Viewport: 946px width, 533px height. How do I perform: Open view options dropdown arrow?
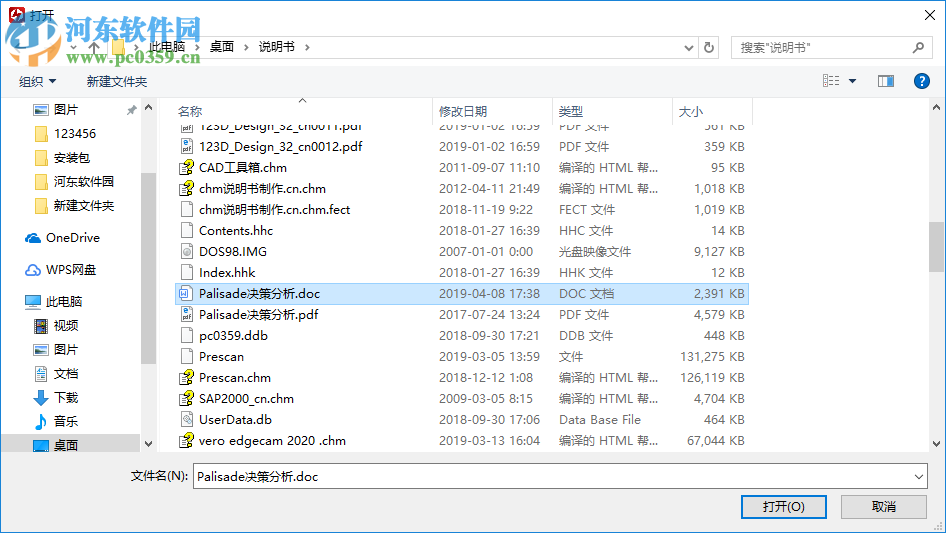[852, 81]
